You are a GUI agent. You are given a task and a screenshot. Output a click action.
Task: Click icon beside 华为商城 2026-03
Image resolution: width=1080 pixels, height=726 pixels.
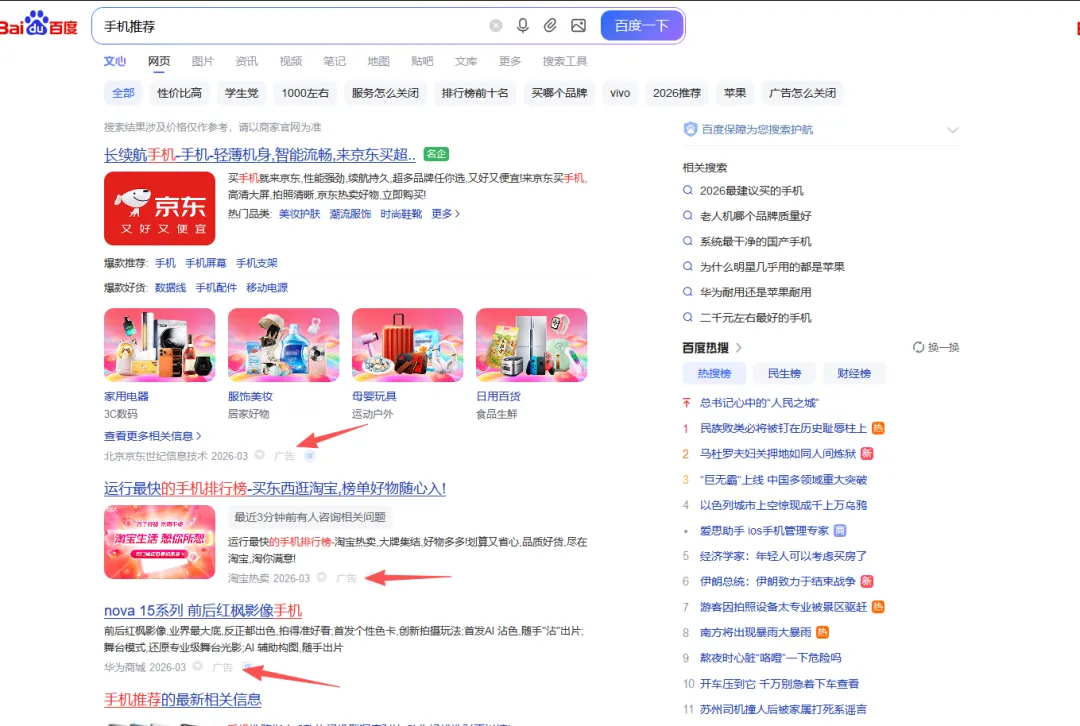198,666
